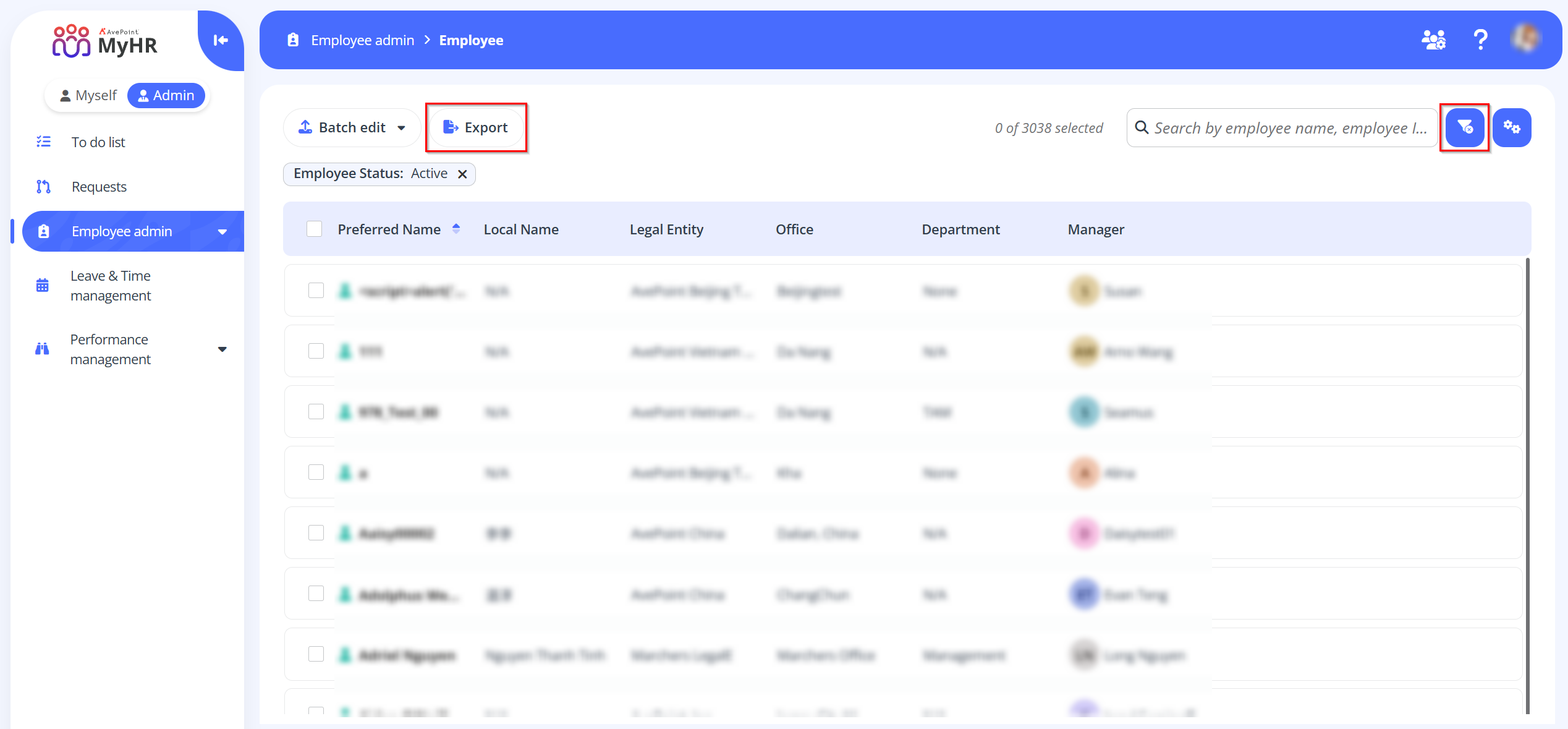Image resolution: width=1568 pixels, height=729 pixels.
Task: Open column settings gears icon
Action: point(1512,127)
